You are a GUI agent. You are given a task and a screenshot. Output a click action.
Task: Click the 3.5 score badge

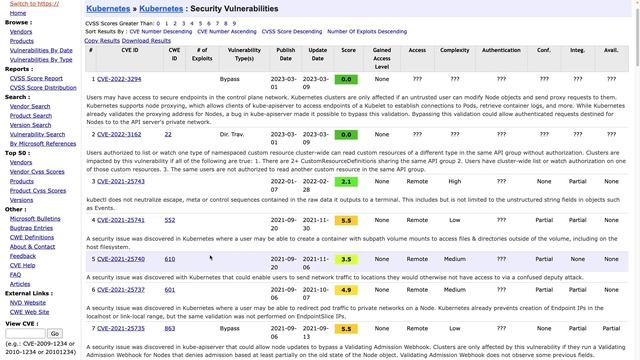[346, 260]
